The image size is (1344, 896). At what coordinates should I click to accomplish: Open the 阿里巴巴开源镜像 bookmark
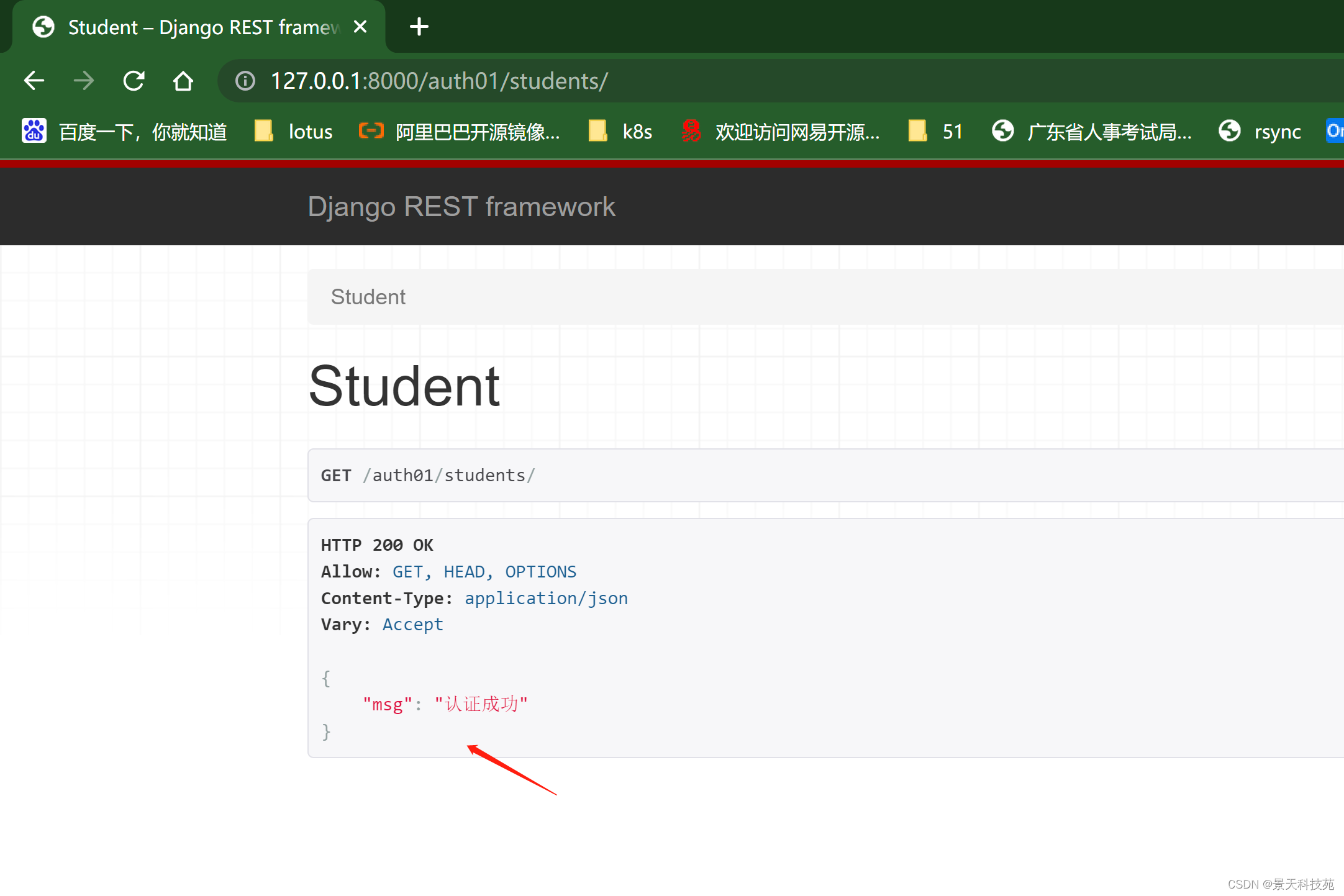click(x=460, y=132)
